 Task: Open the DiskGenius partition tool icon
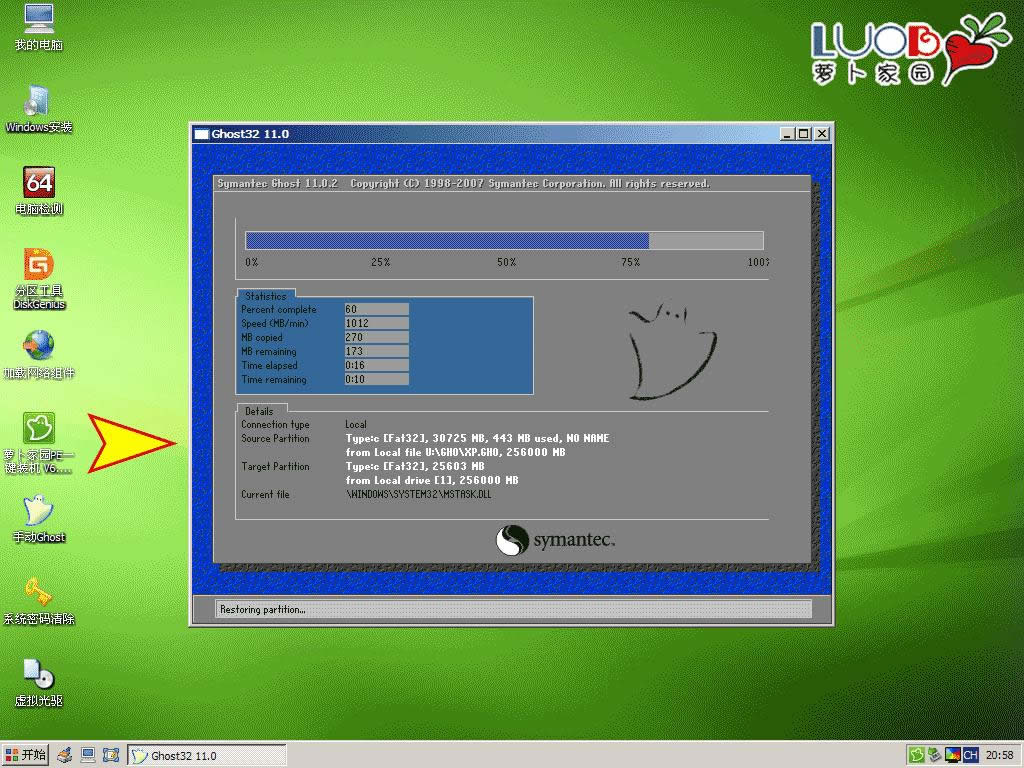pos(39,278)
